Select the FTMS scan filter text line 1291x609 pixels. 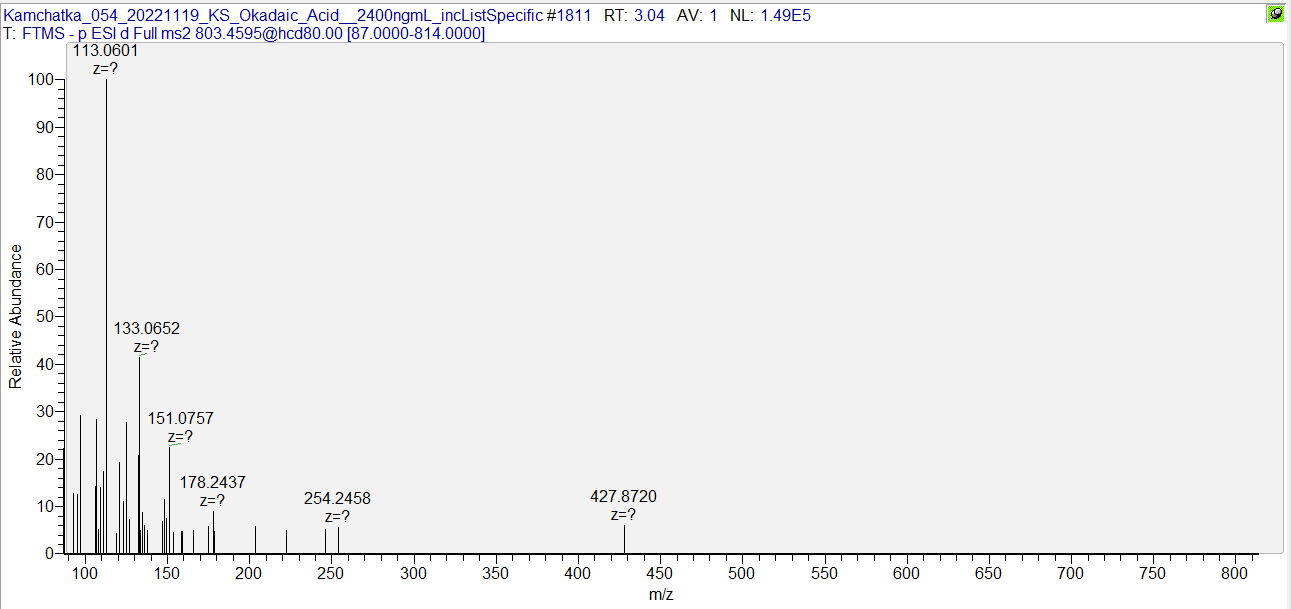245,34
